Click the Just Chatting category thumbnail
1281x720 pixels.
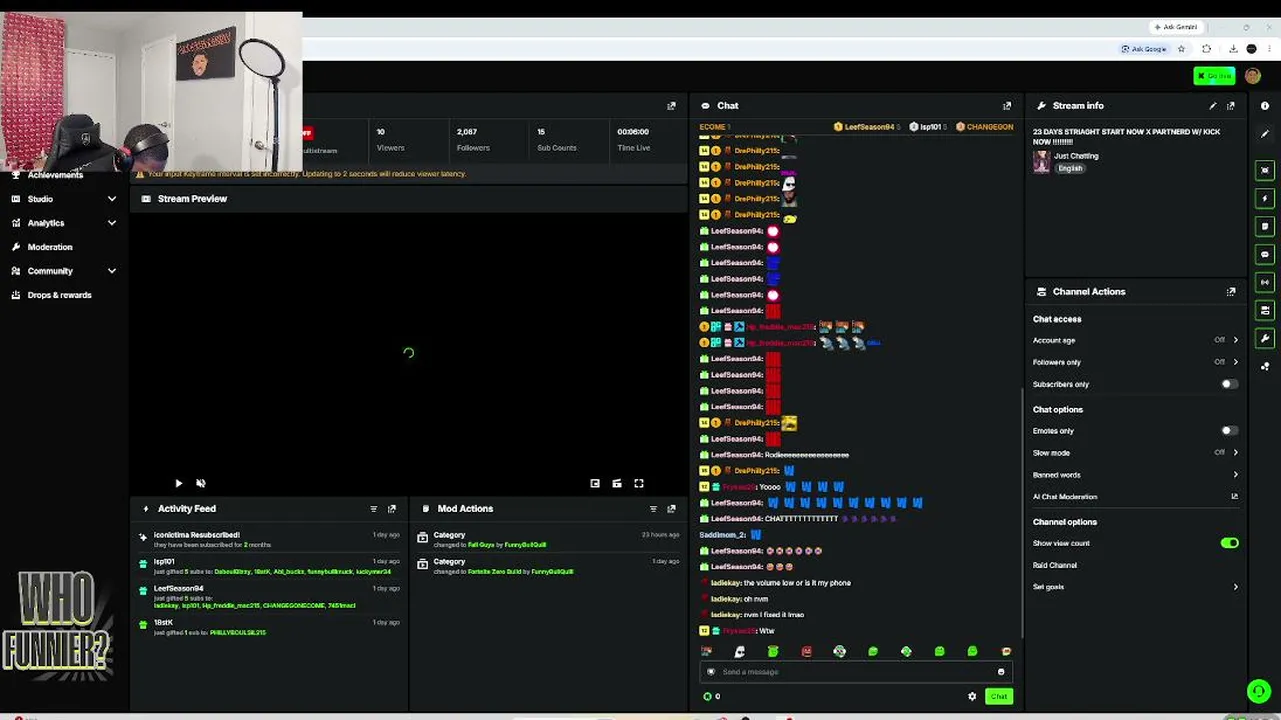pyautogui.click(x=1041, y=162)
